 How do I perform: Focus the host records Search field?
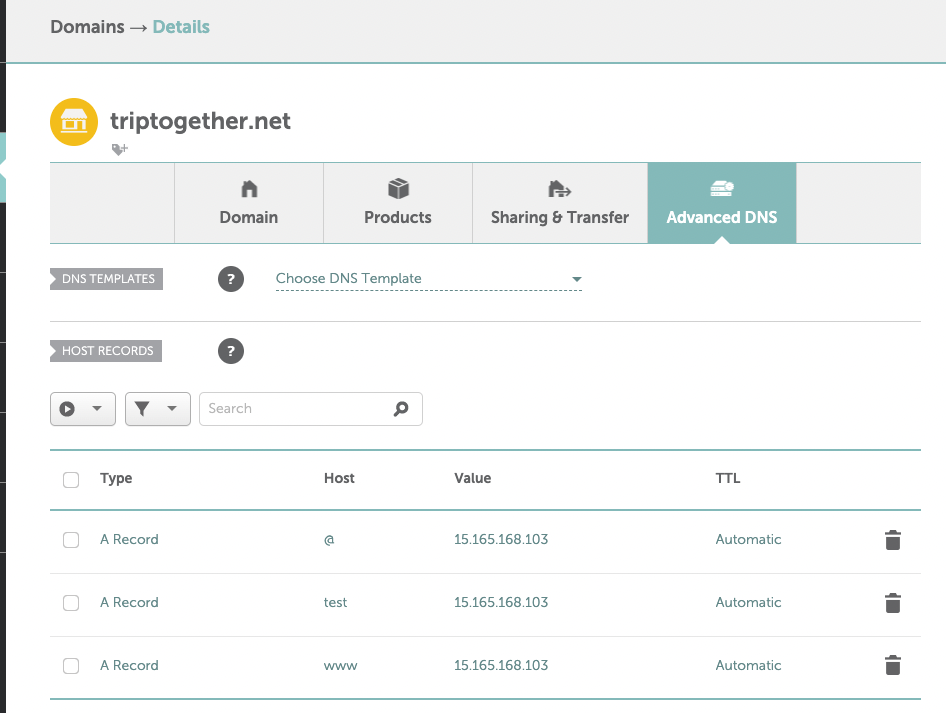[x=311, y=409]
